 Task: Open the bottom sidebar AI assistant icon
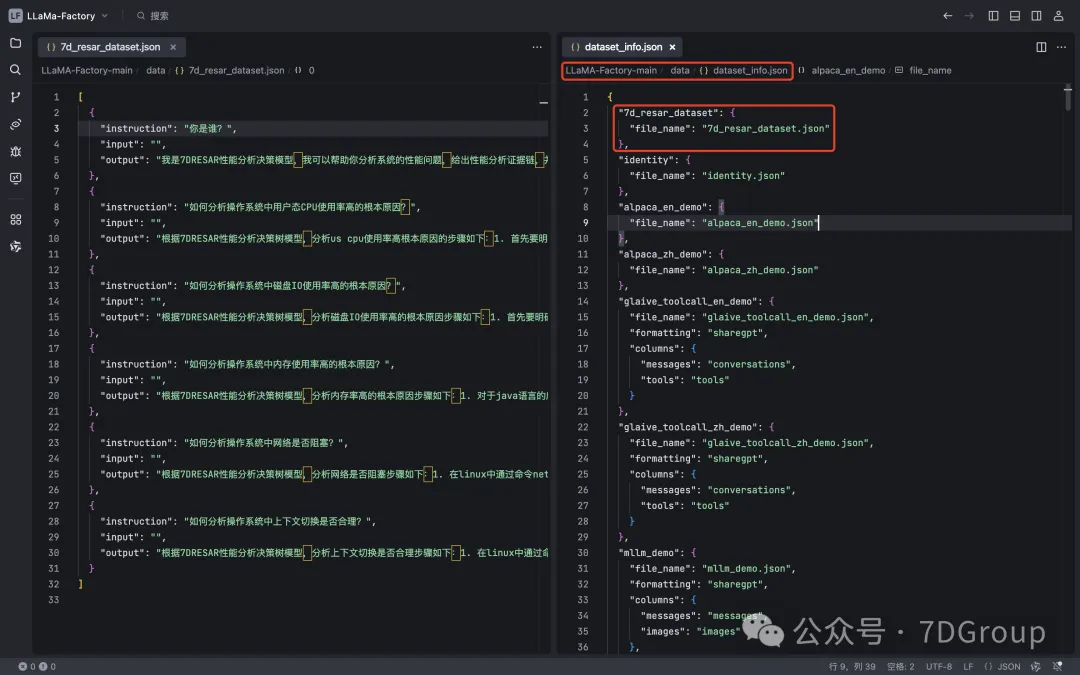coord(15,246)
